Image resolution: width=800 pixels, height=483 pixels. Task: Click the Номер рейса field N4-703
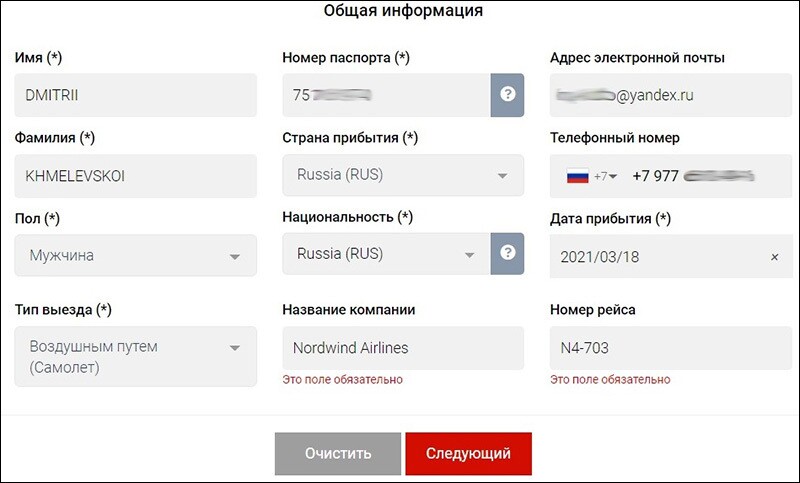click(670, 348)
